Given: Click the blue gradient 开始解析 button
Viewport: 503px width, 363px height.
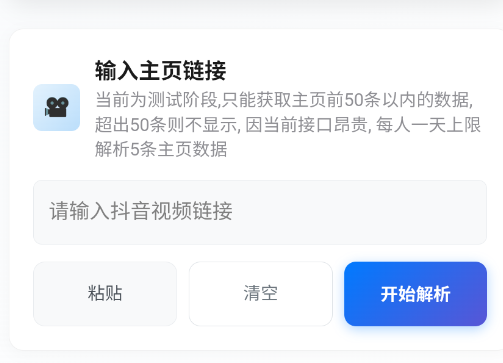Looking at the screenshot, I should [x=415, y=293].
